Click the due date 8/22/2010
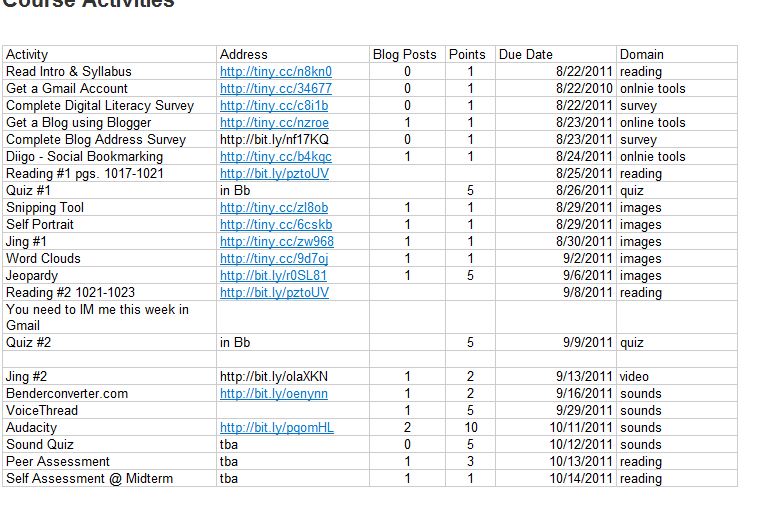Screen dimensions: 758x507 point(584,88)
